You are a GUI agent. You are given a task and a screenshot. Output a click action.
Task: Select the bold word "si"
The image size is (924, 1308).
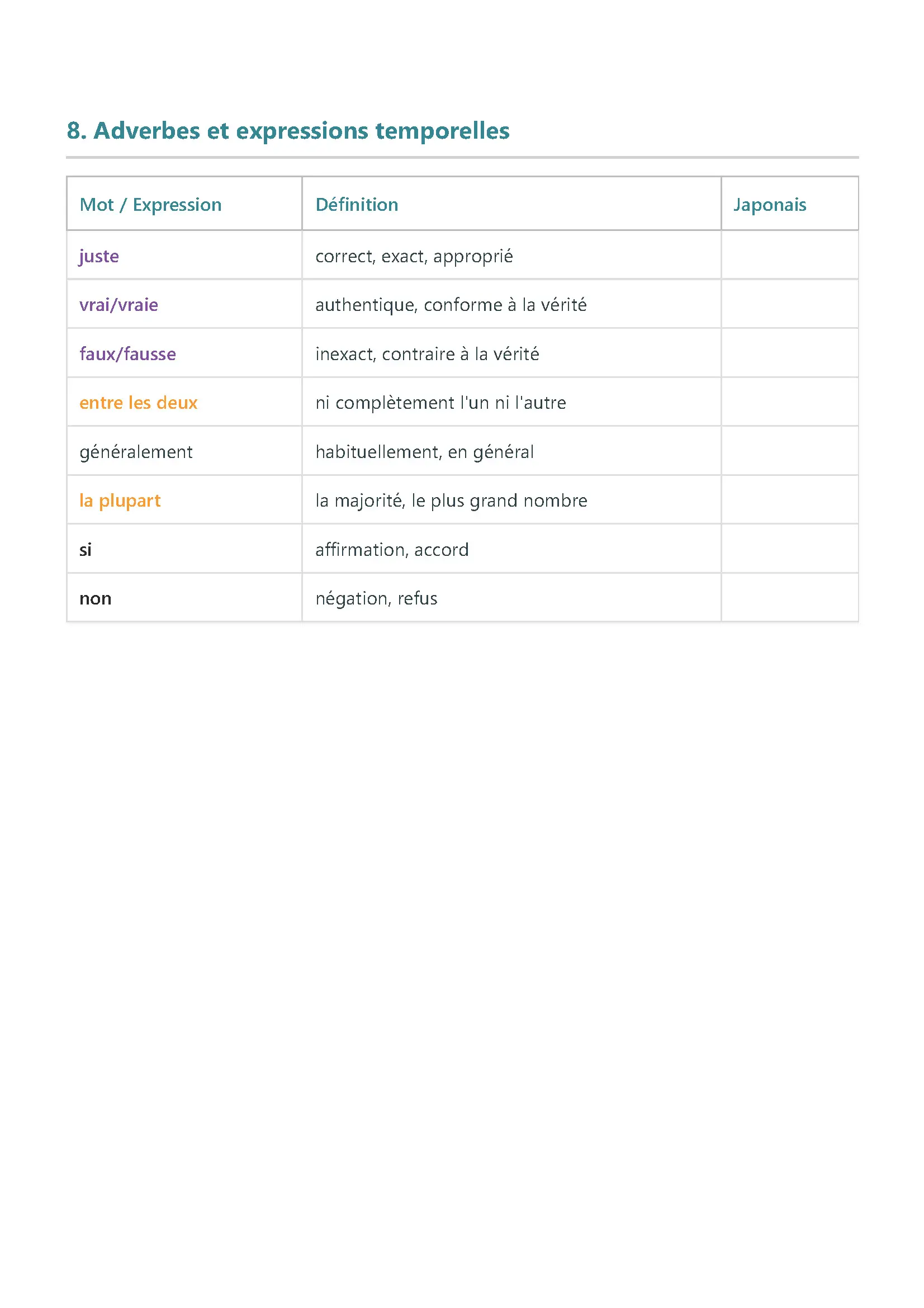86,550
